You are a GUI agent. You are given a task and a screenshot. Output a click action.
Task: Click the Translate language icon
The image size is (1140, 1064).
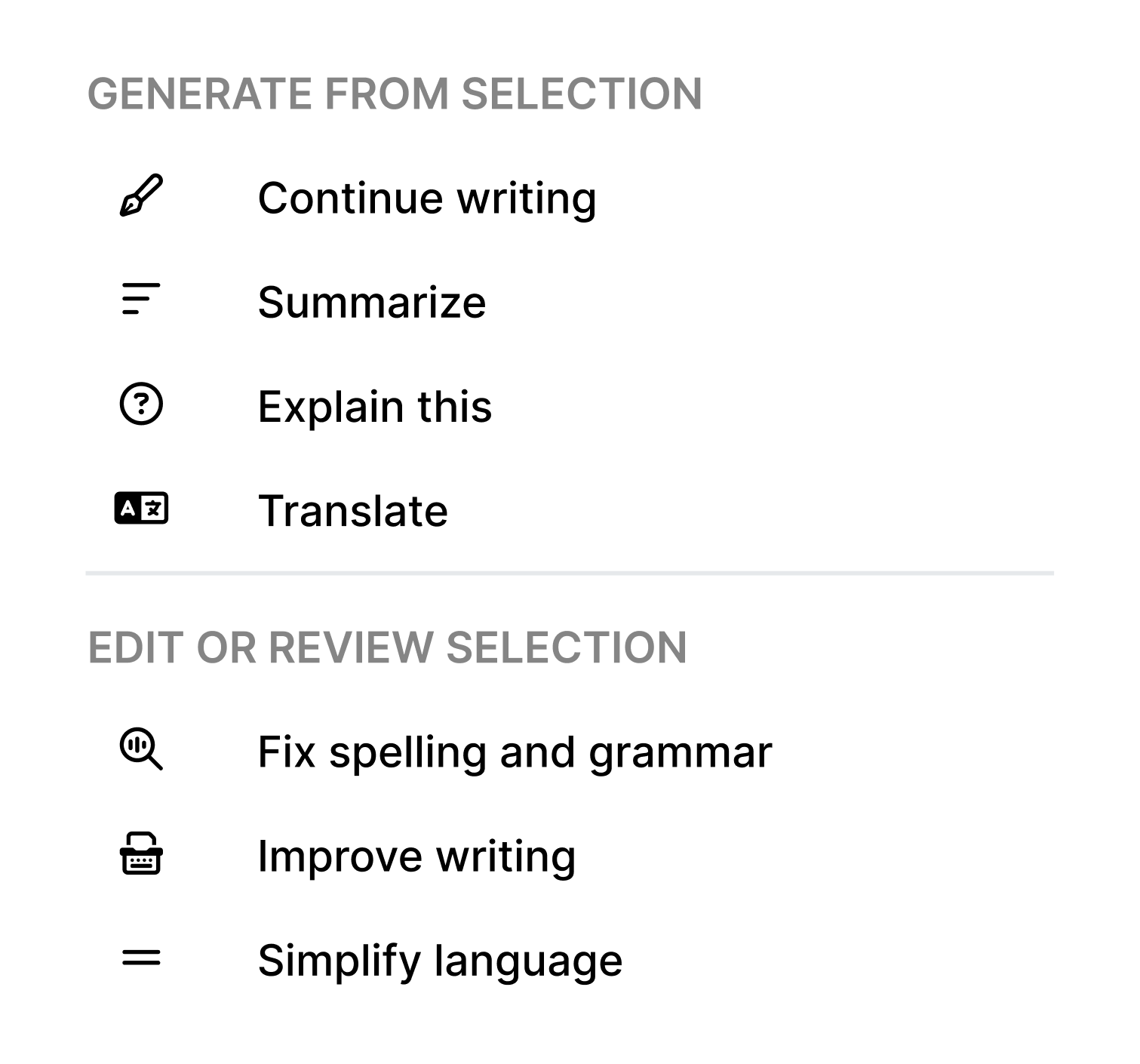click(141, 509)
